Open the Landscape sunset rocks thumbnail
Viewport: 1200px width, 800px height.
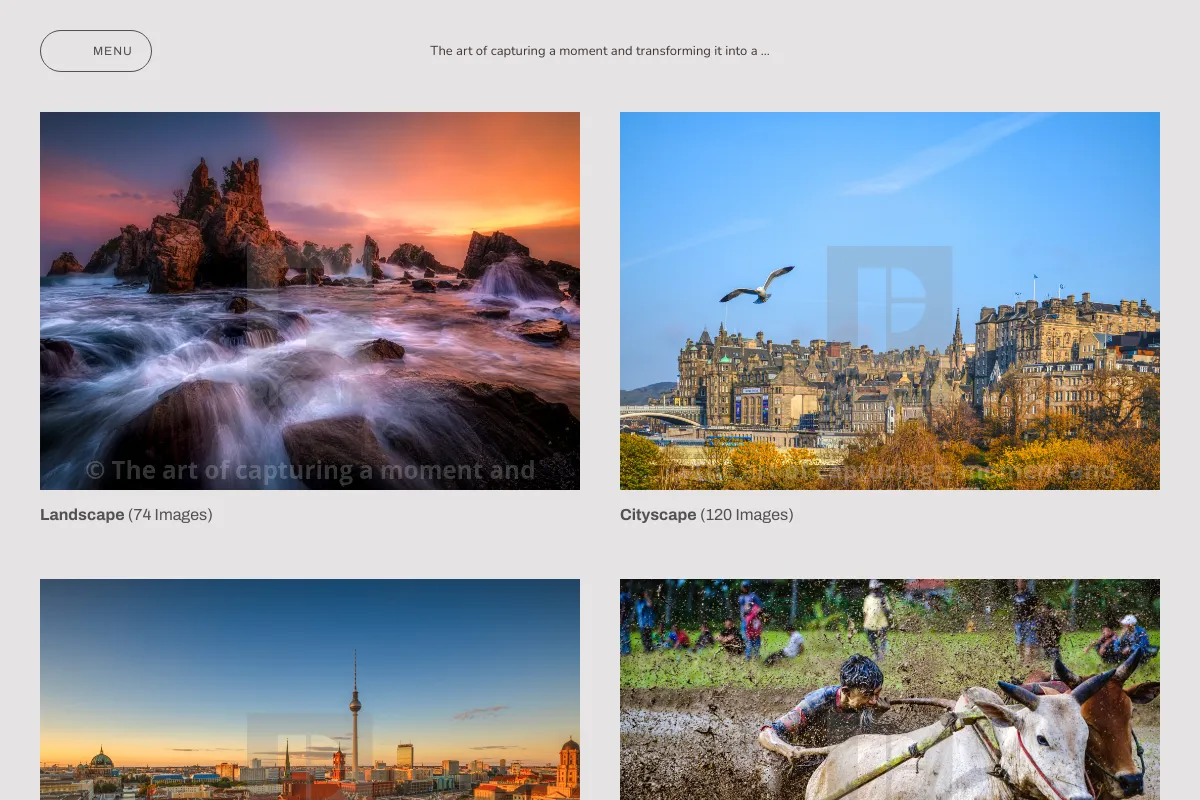coord(310,301)
